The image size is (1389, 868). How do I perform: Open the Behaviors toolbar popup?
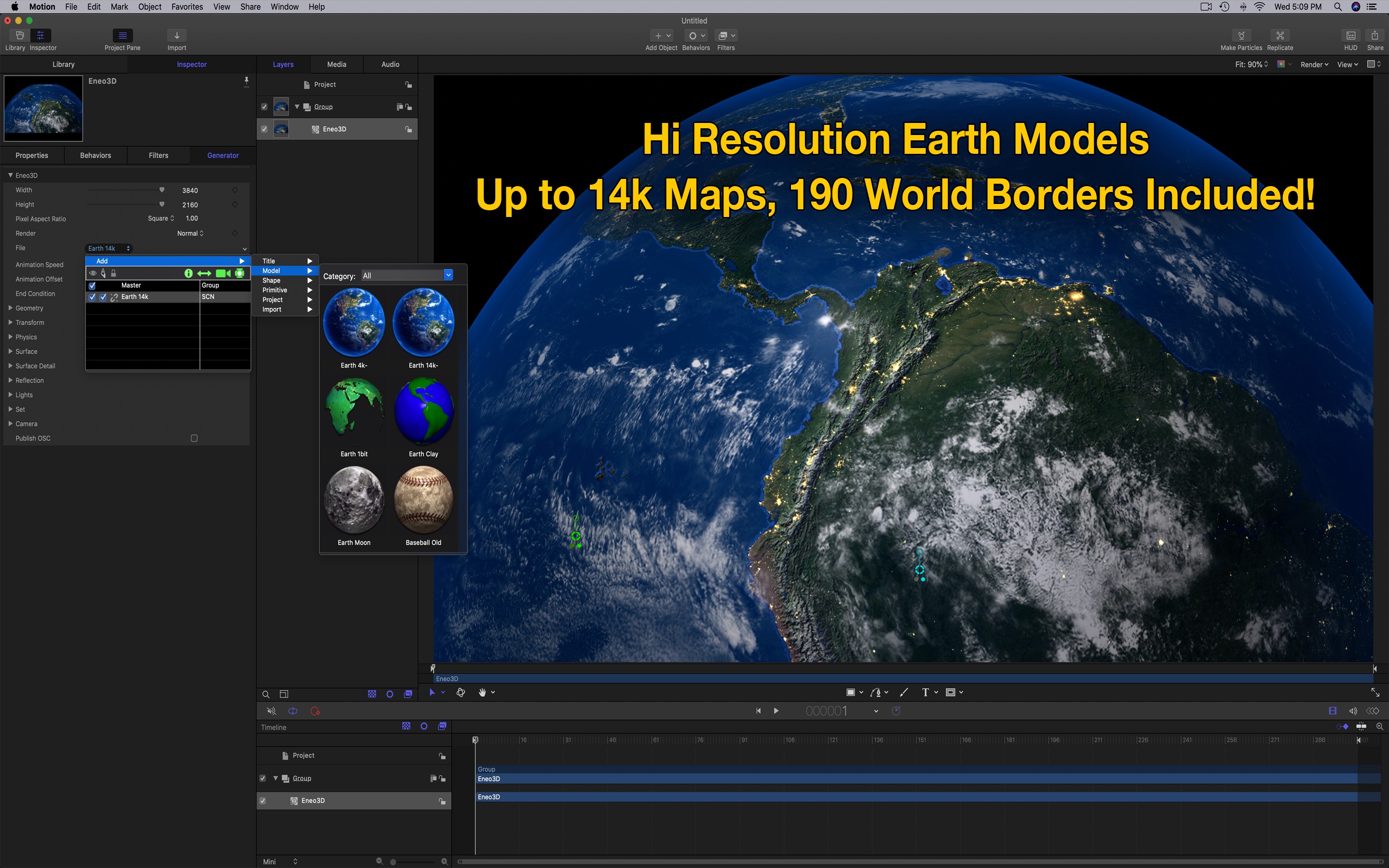[x=696, y=36]
